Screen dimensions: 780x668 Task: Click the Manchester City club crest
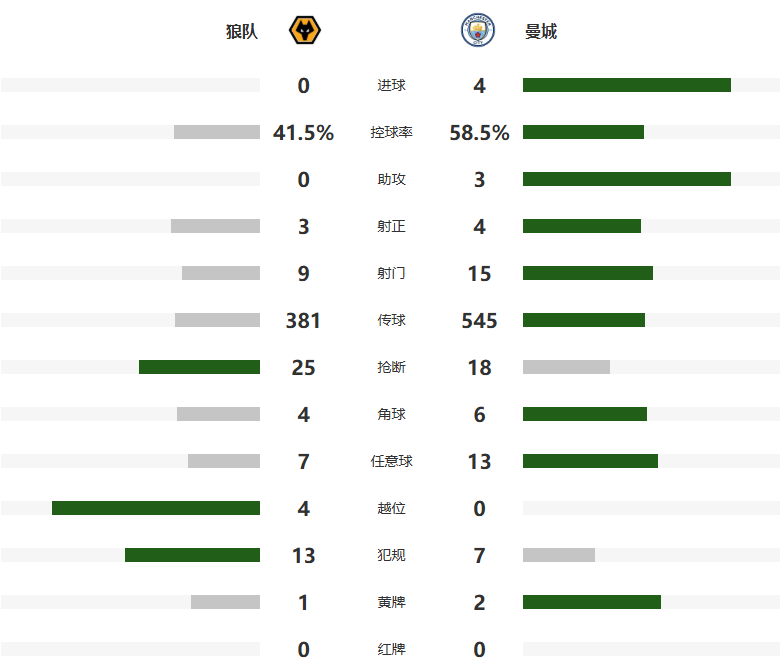[477, 32]
